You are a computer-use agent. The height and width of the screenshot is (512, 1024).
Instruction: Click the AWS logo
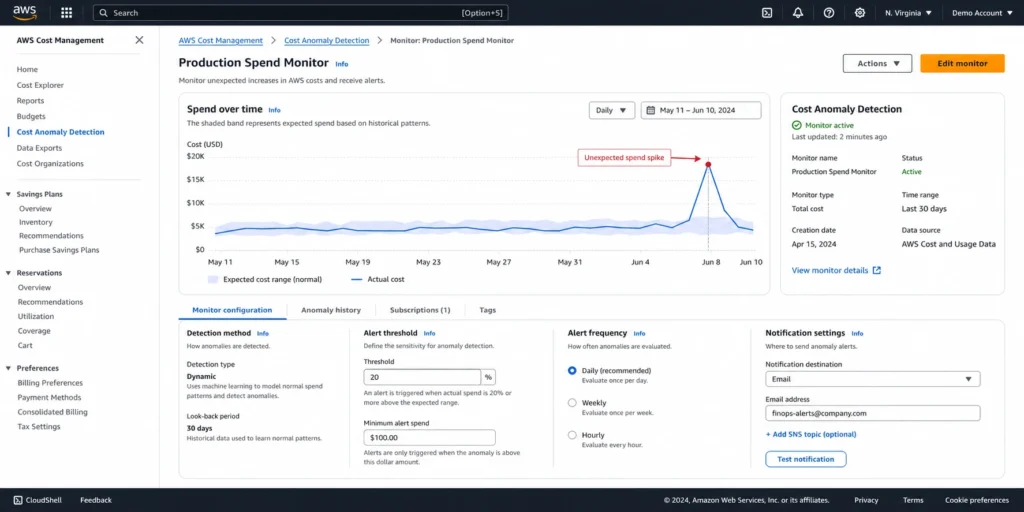pos(25,12)
